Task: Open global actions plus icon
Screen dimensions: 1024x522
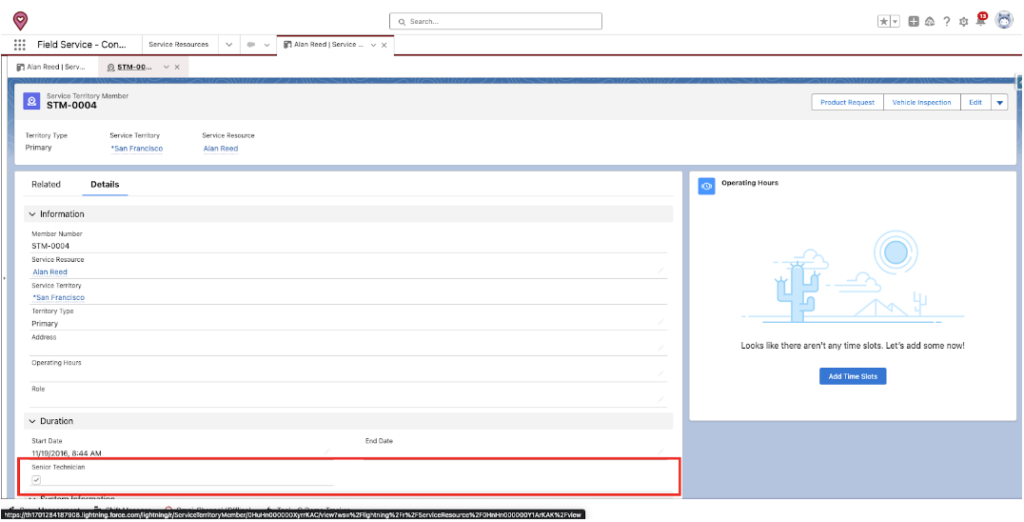Action: point(914,22)
